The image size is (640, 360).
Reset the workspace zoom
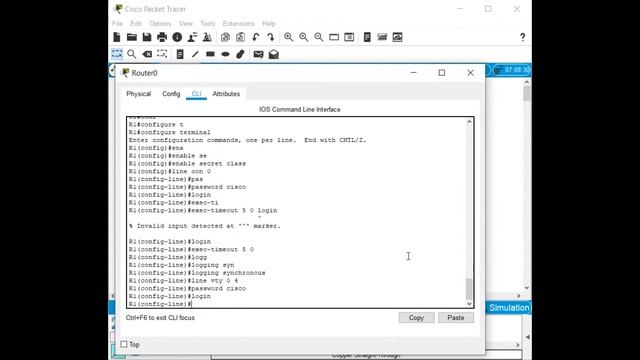coord(304,37)
